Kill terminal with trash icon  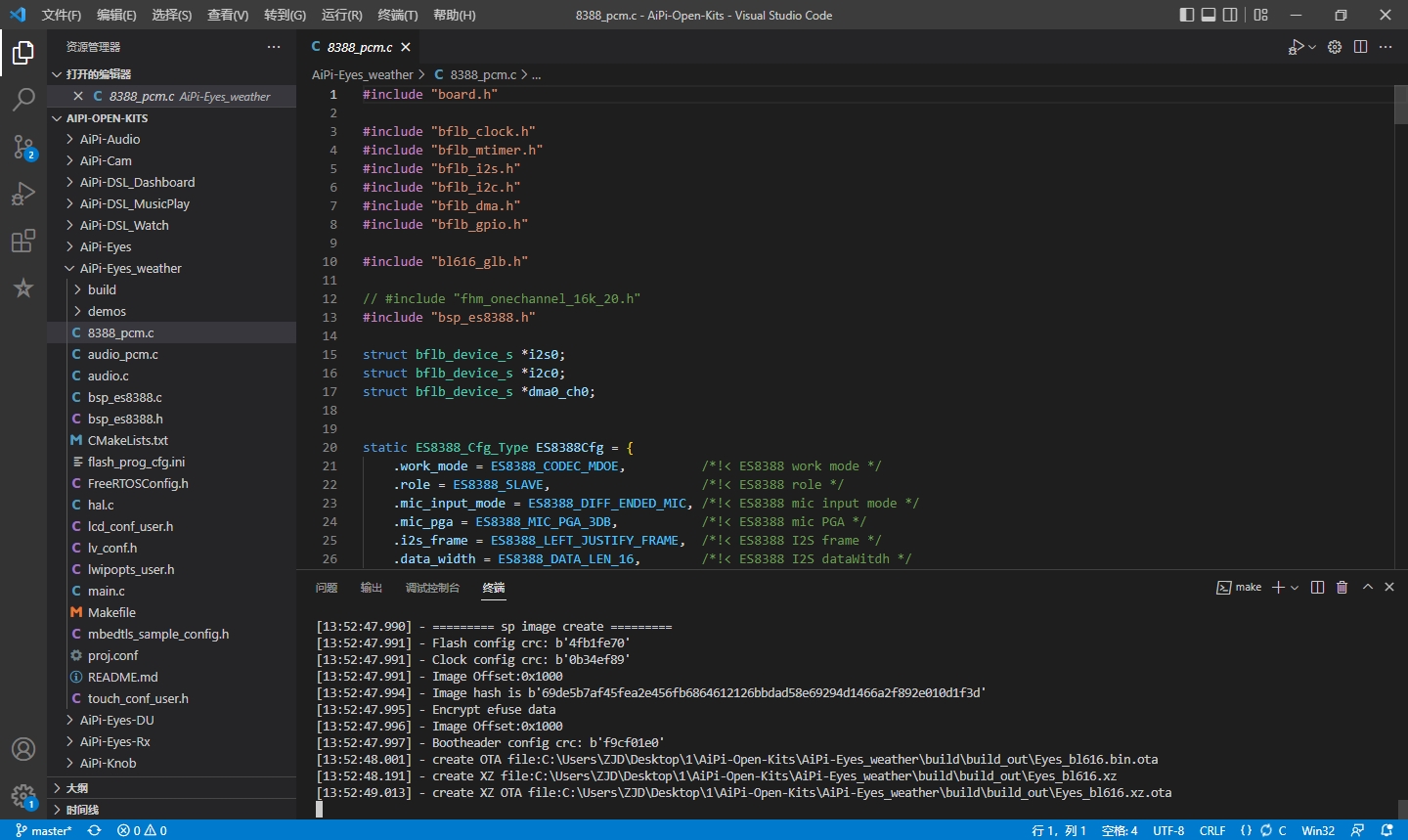click(x=1342, y=587)
